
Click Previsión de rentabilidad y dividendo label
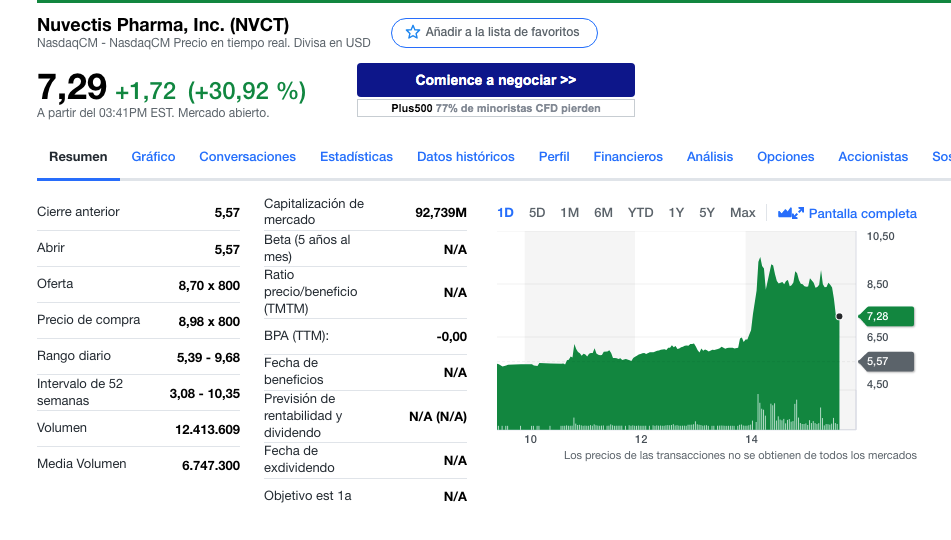coord(303,416)
